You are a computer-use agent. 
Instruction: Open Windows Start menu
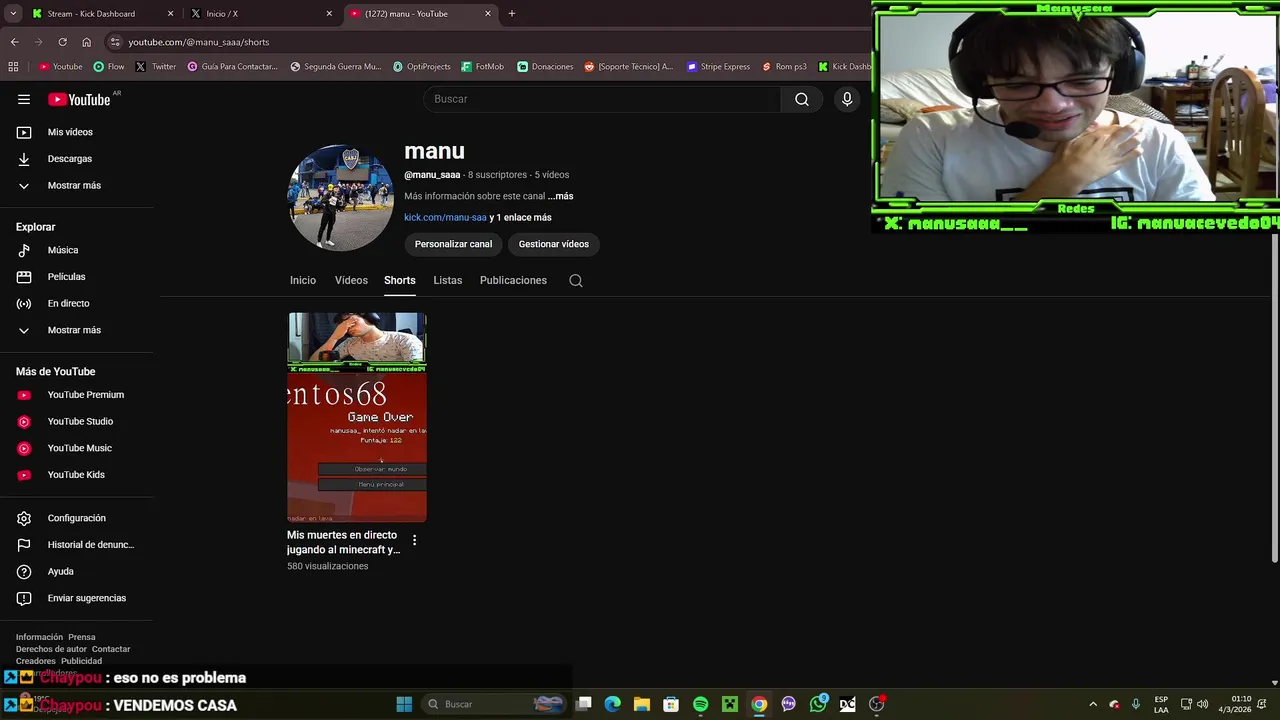pos(404,704)
